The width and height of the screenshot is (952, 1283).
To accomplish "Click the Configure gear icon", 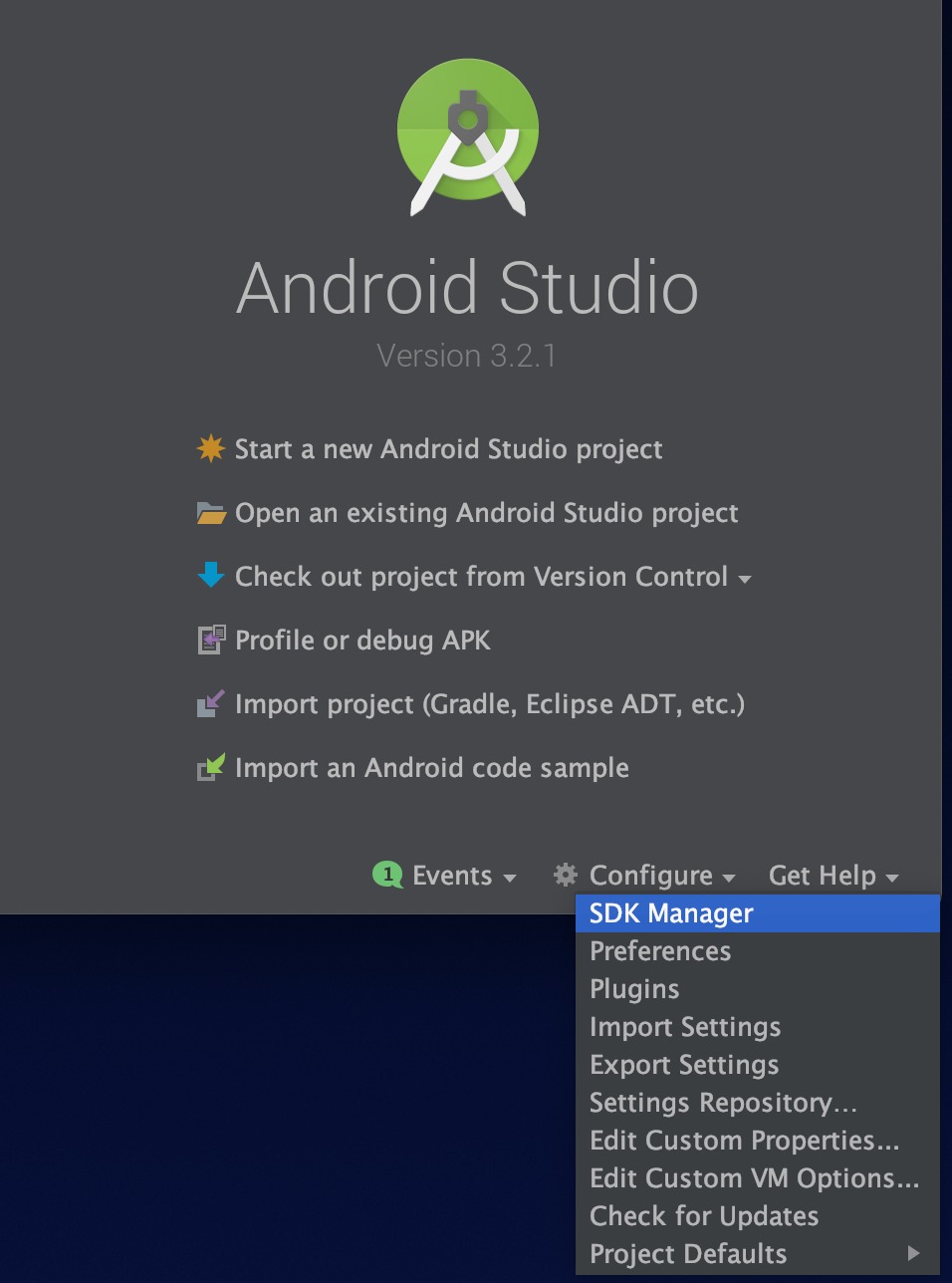I will tap(565, 875).
